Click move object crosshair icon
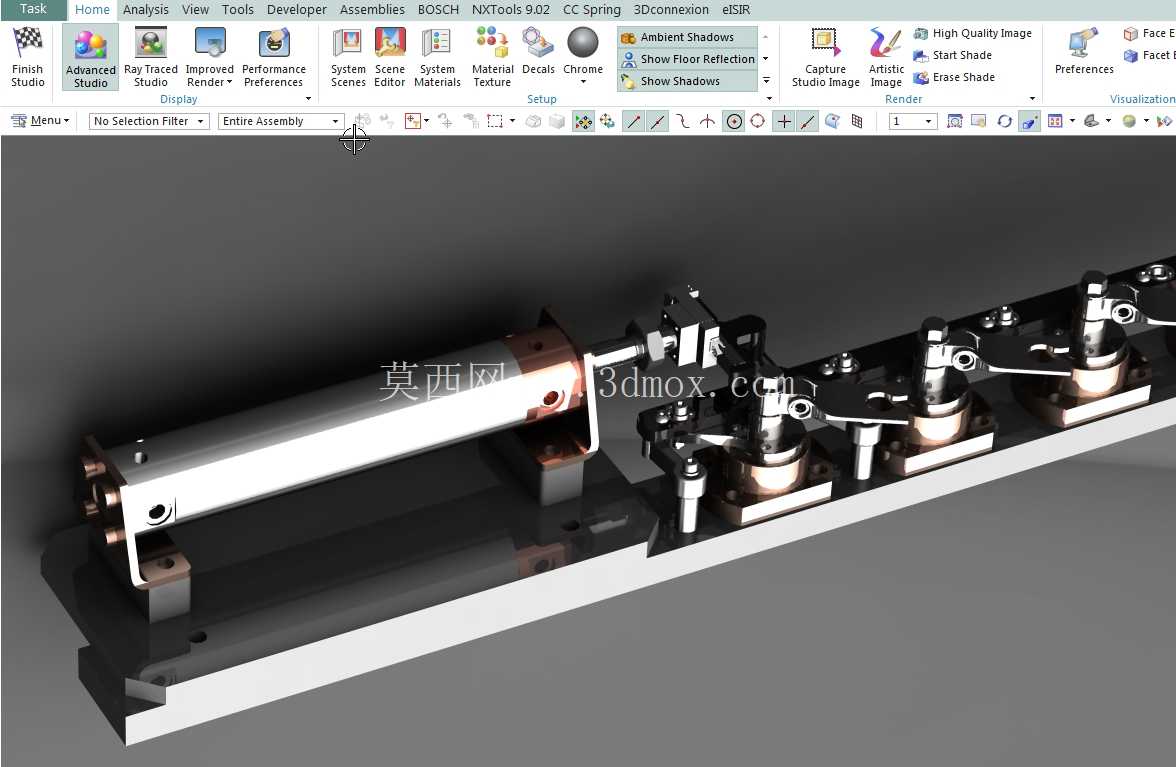The image size is (1176, 767). 608,121
